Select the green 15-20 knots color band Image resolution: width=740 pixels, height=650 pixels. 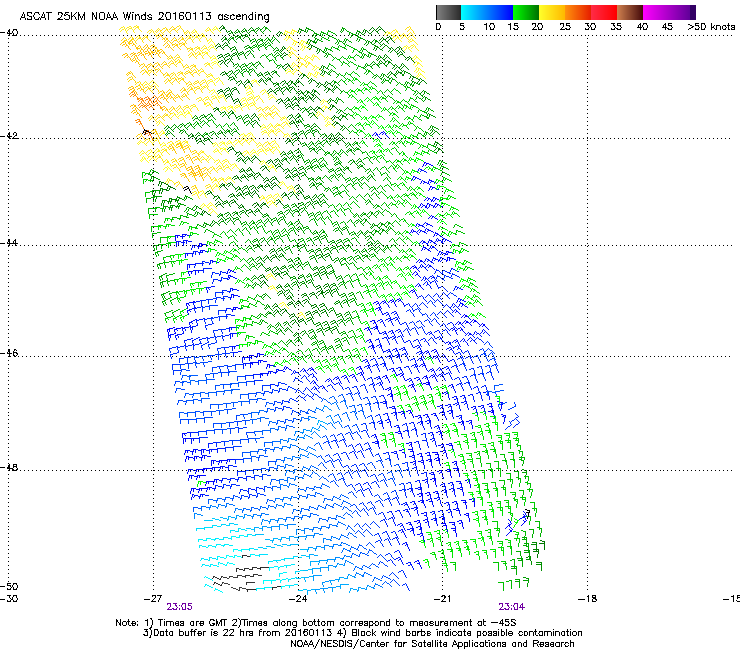[526, 12]
